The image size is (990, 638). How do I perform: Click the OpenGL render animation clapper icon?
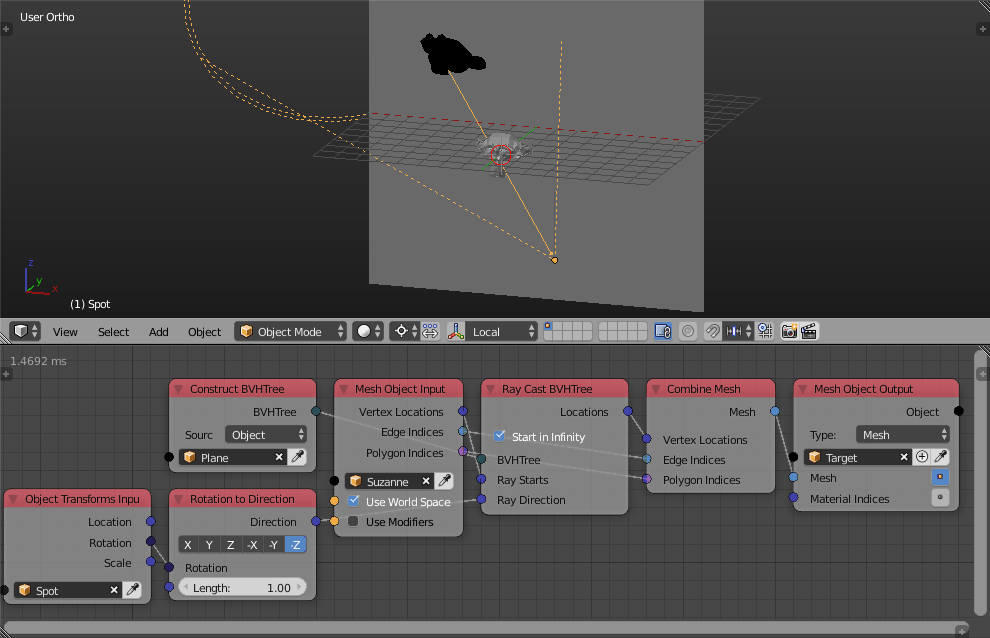[809, 331]
